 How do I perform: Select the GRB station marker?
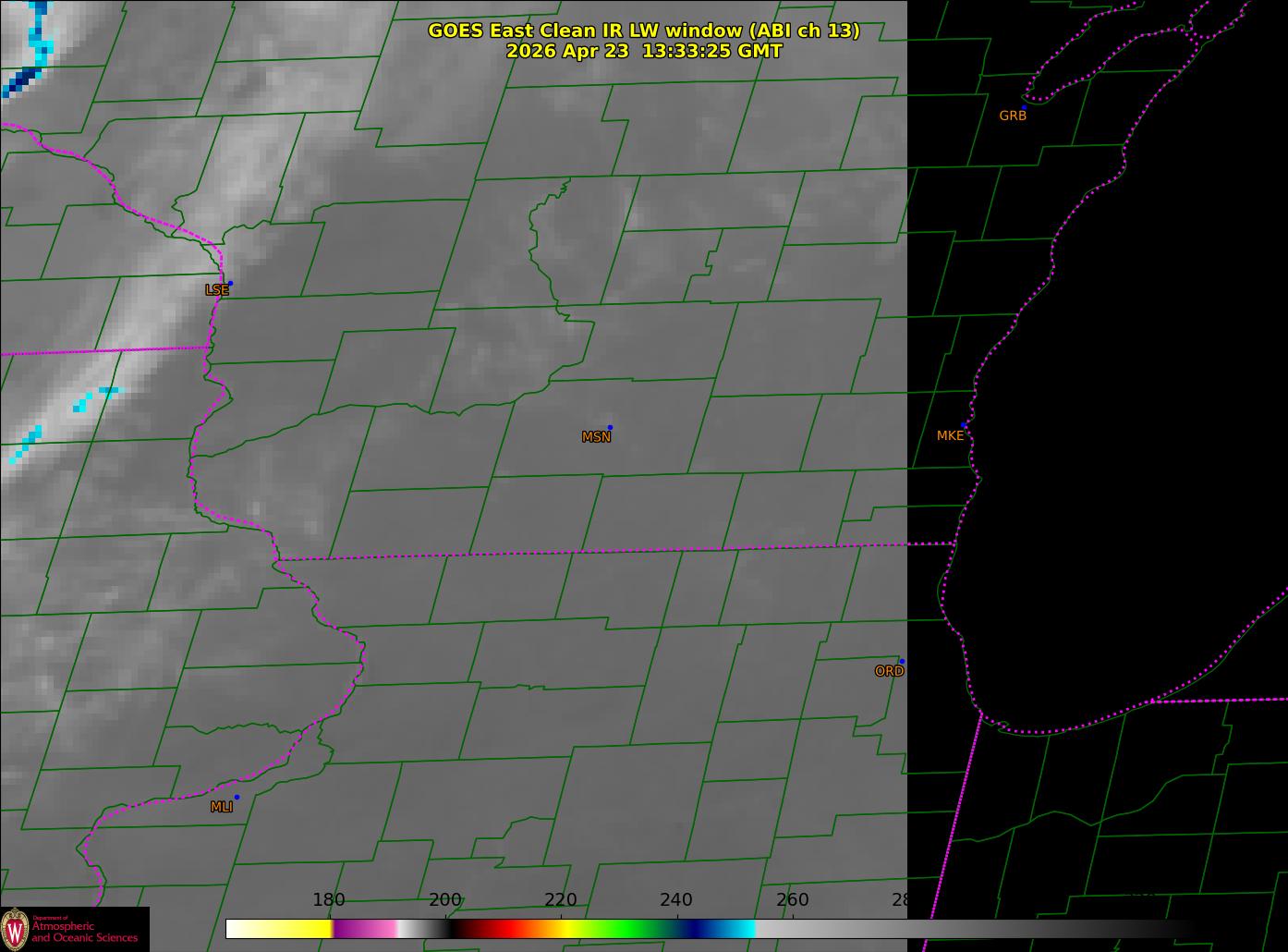point(1024,107)
